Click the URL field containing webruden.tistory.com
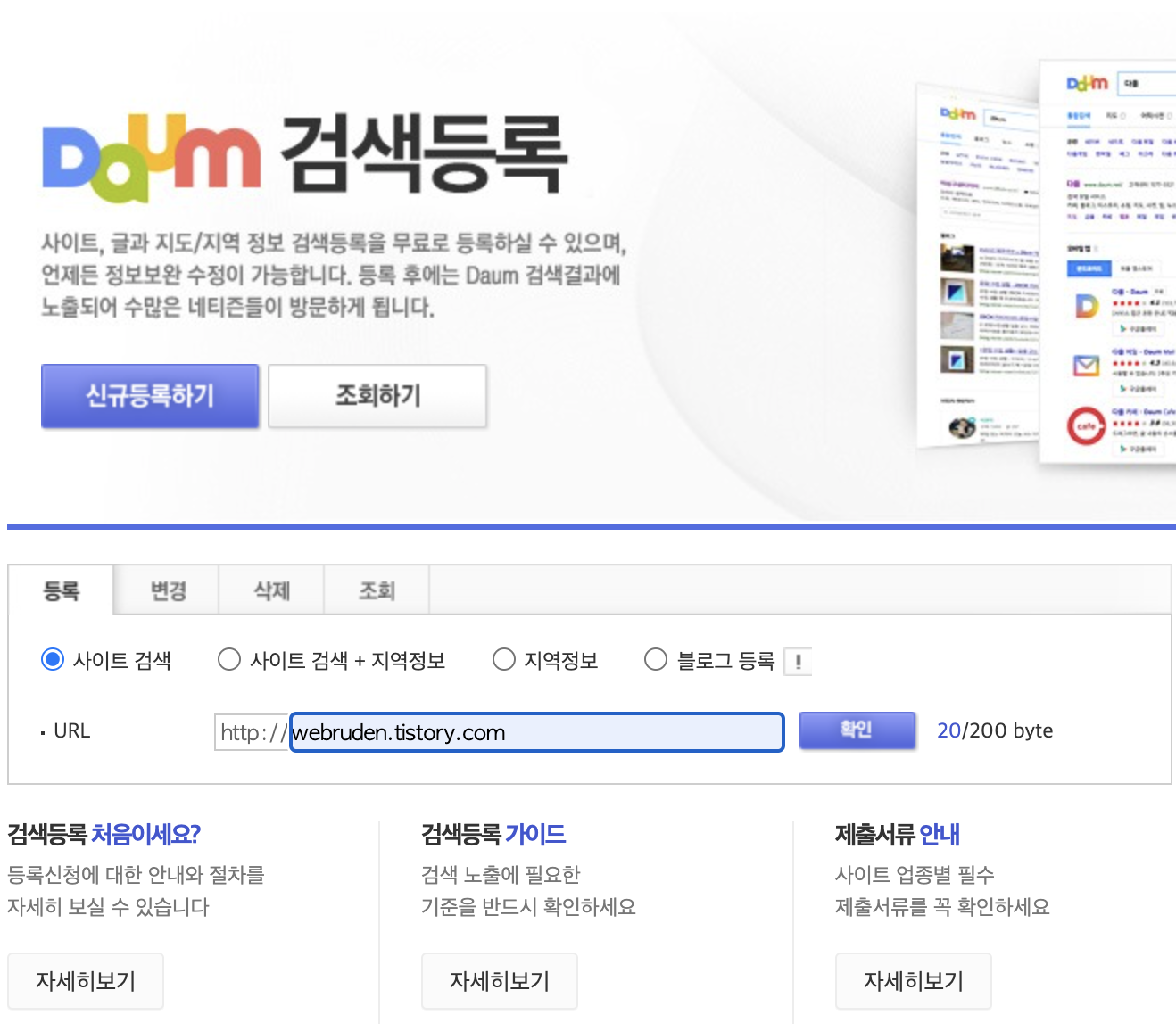Image resolution: width=1176 pixels, height=1031 pixels. [x=537, y=732]
